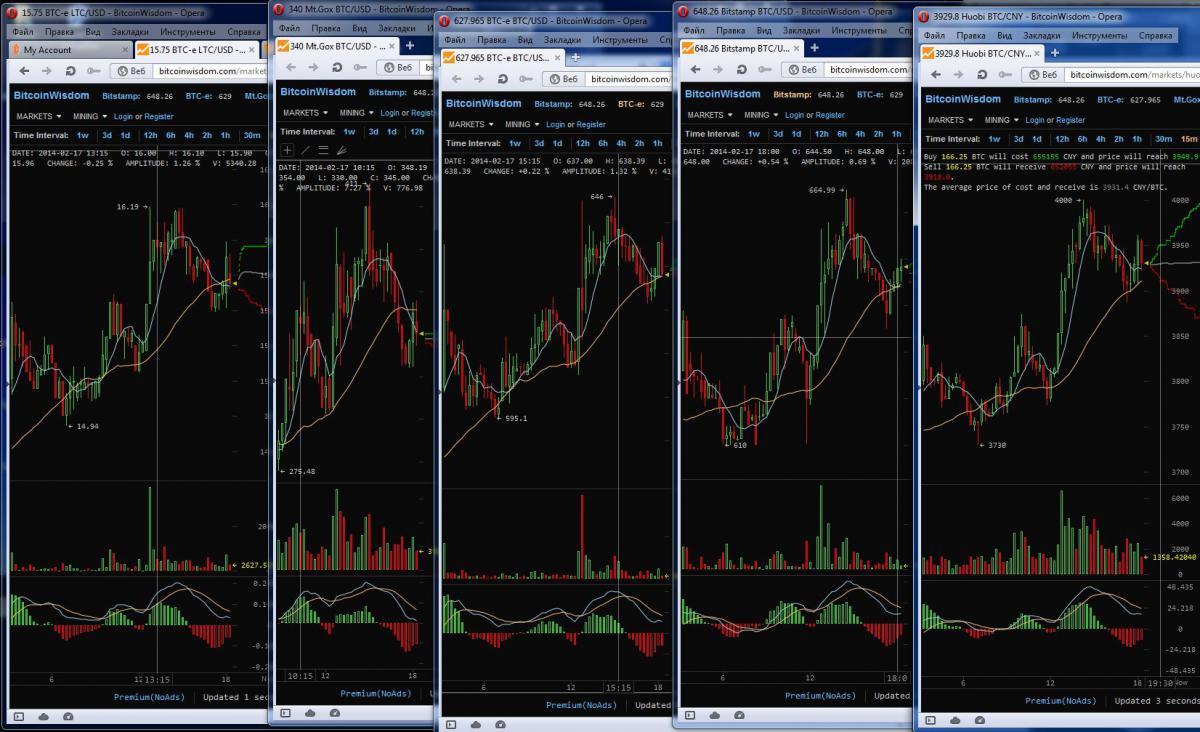Open Справка menu in Huobi window

(1156, 36)
